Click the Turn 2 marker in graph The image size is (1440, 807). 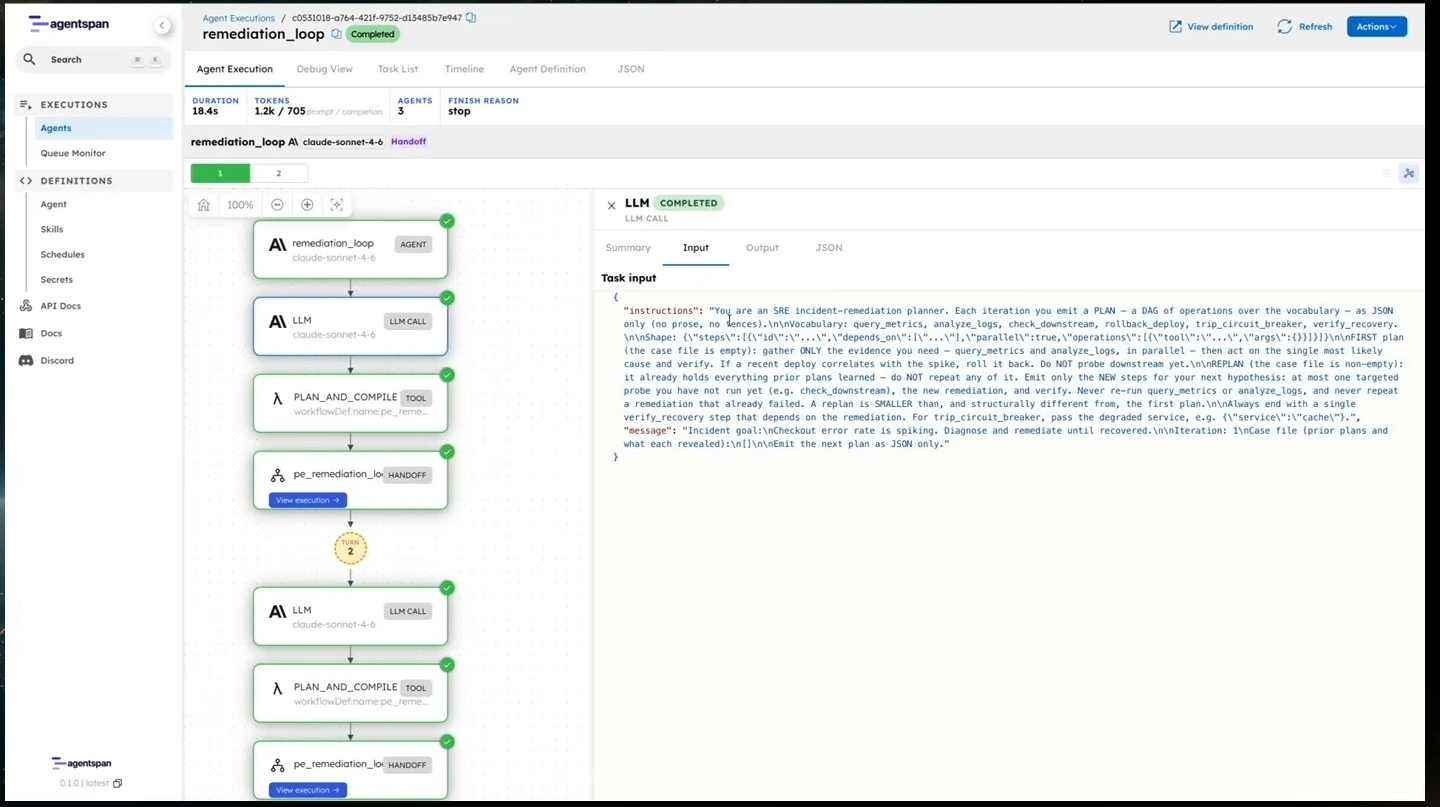350,548
